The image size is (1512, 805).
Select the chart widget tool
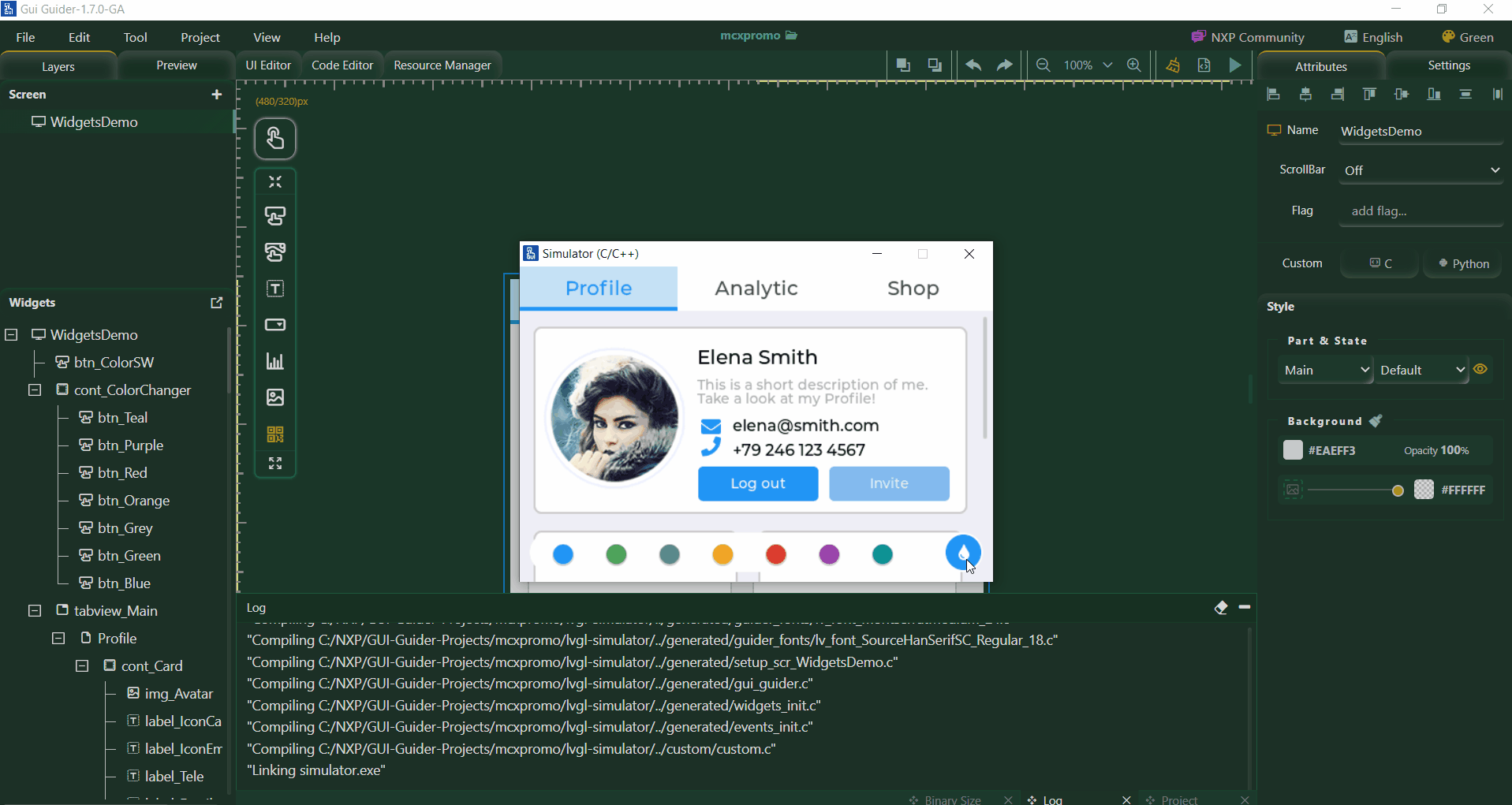275,361
